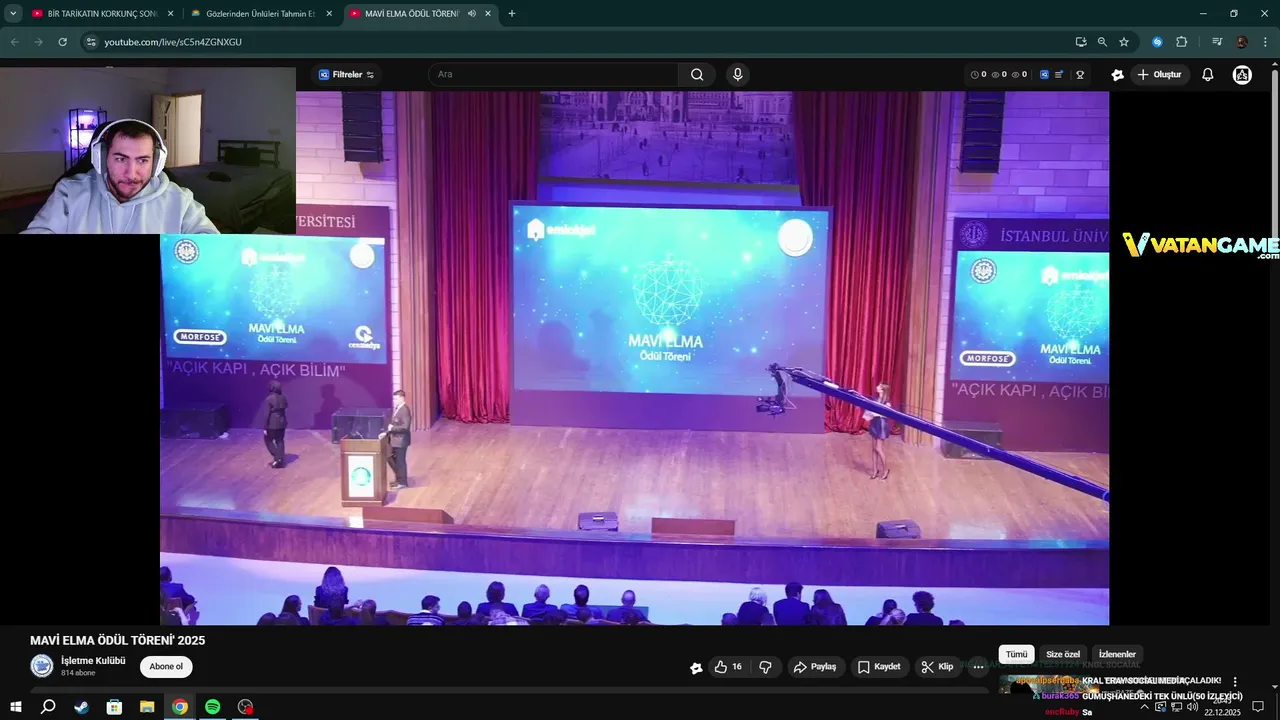Image resolution: width=1280 pixels, height=720 pixels.
Task: Open Steam from the taskbar
Action: 81,707
